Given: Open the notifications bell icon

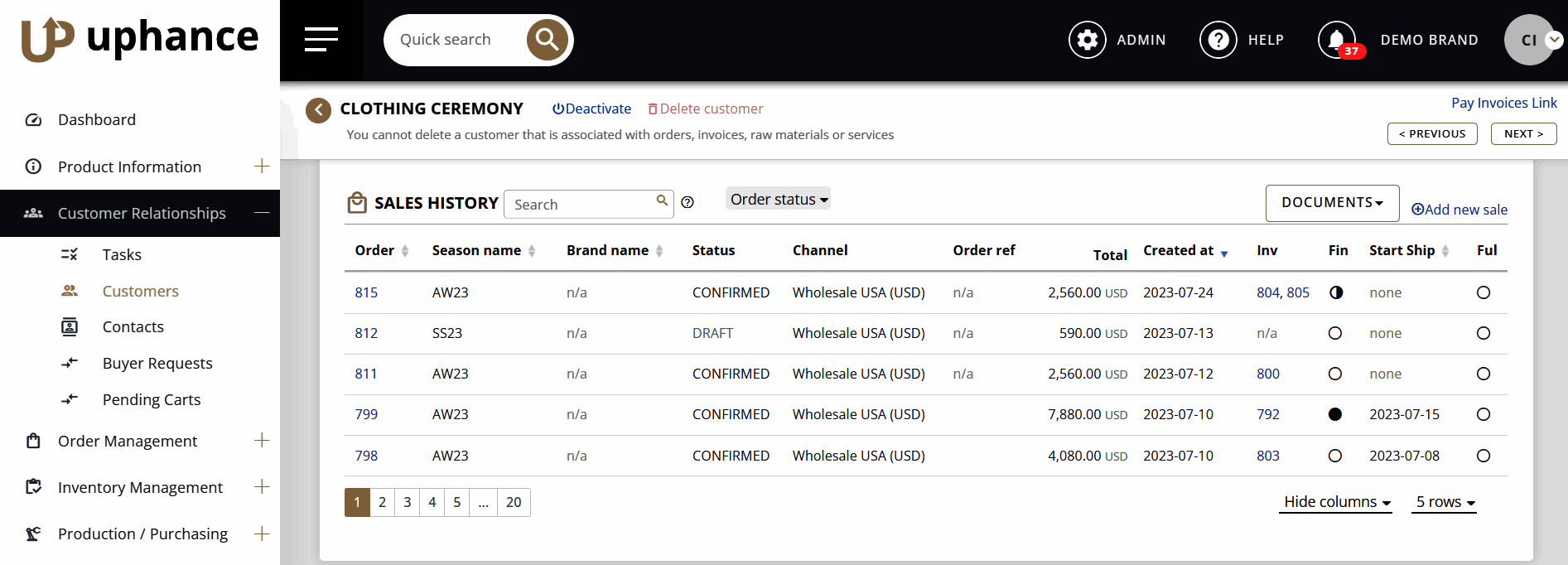Looking at the screenshot, I should (x=1336, y=40).
